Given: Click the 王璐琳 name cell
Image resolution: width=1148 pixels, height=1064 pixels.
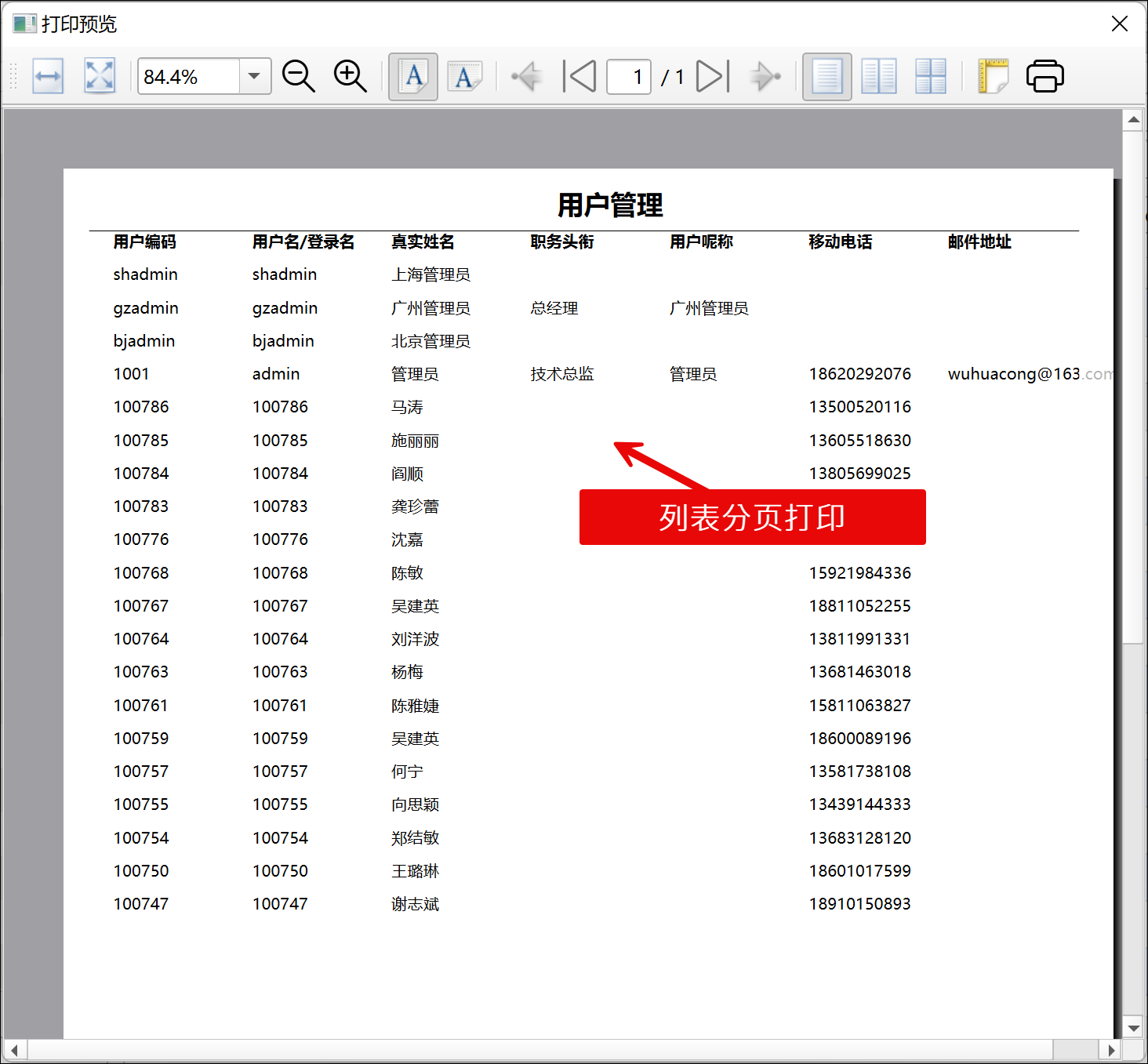Looking at the screenshot, I should point(415,871).
